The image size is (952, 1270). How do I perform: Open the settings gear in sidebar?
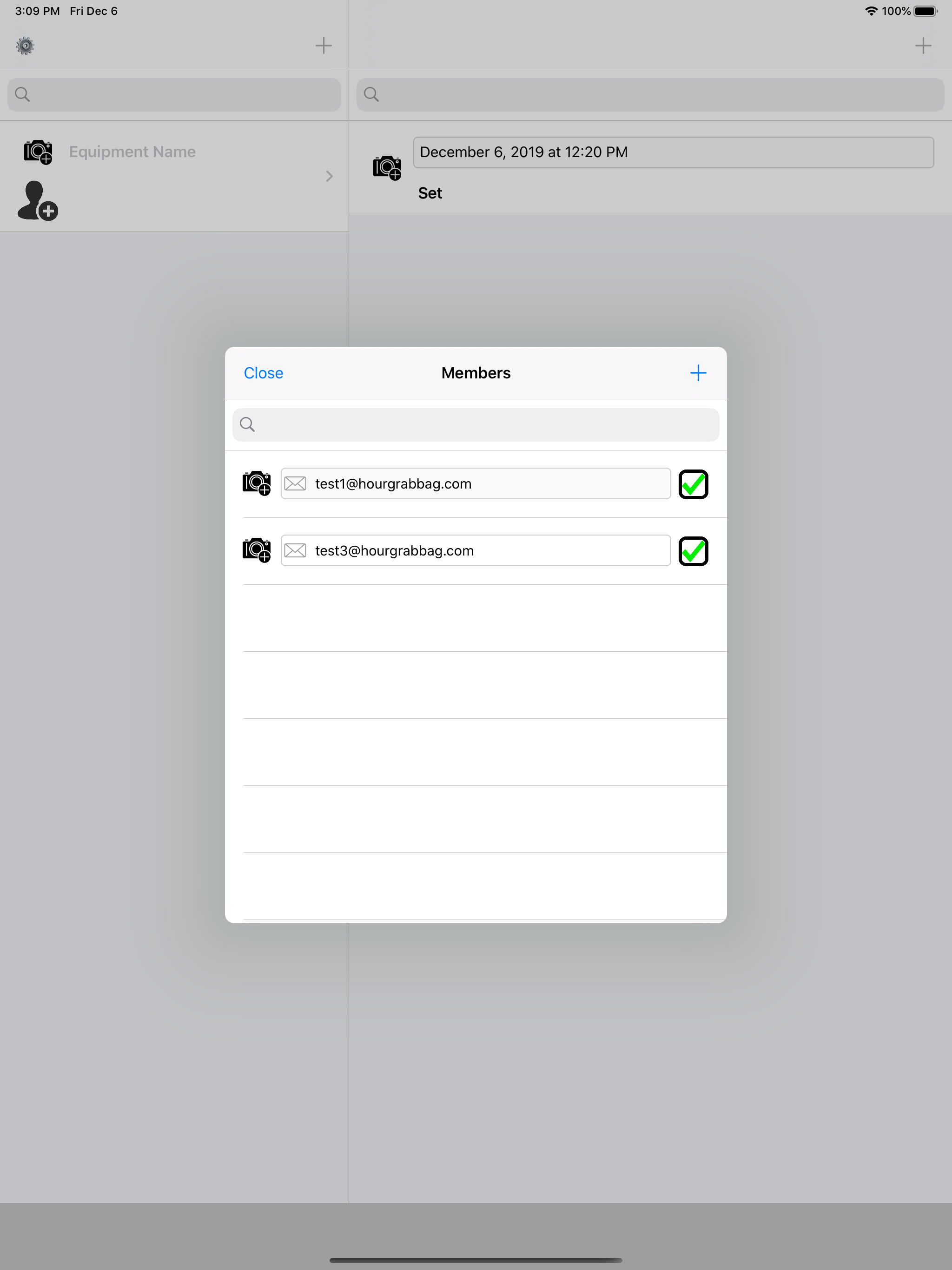point(25,46)
